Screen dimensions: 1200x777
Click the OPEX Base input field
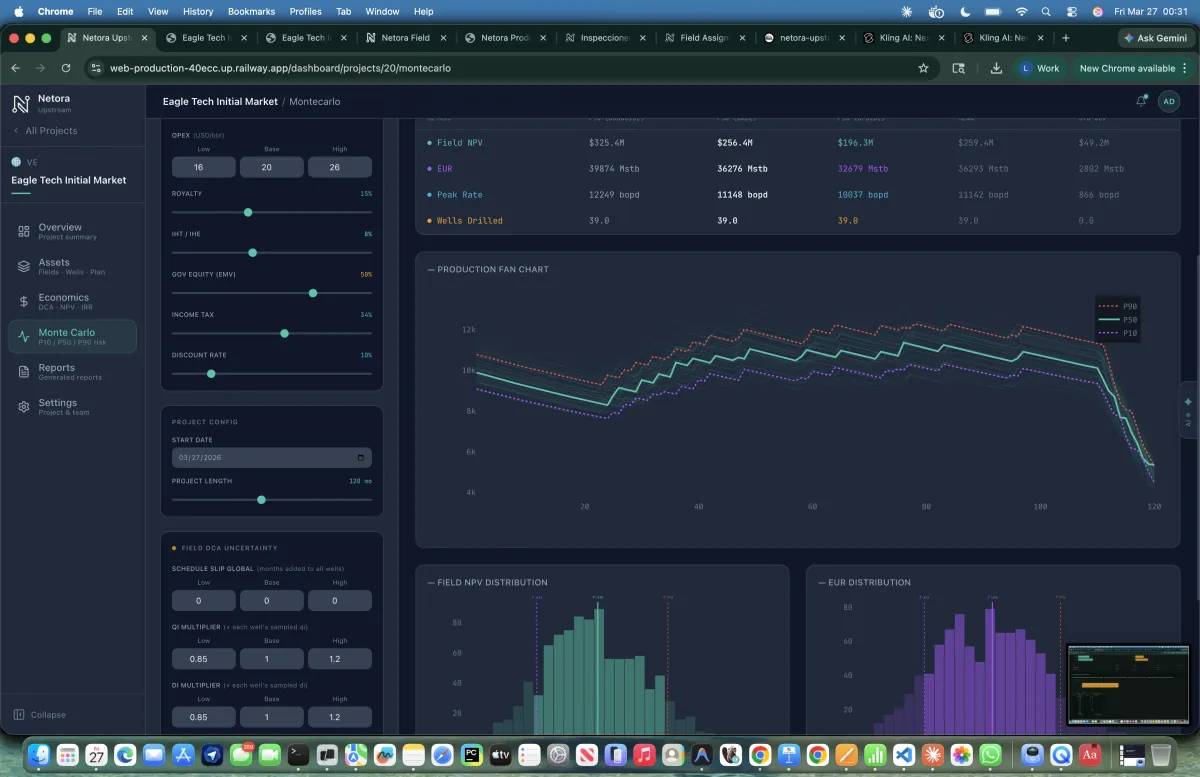(x=271, y=167)
